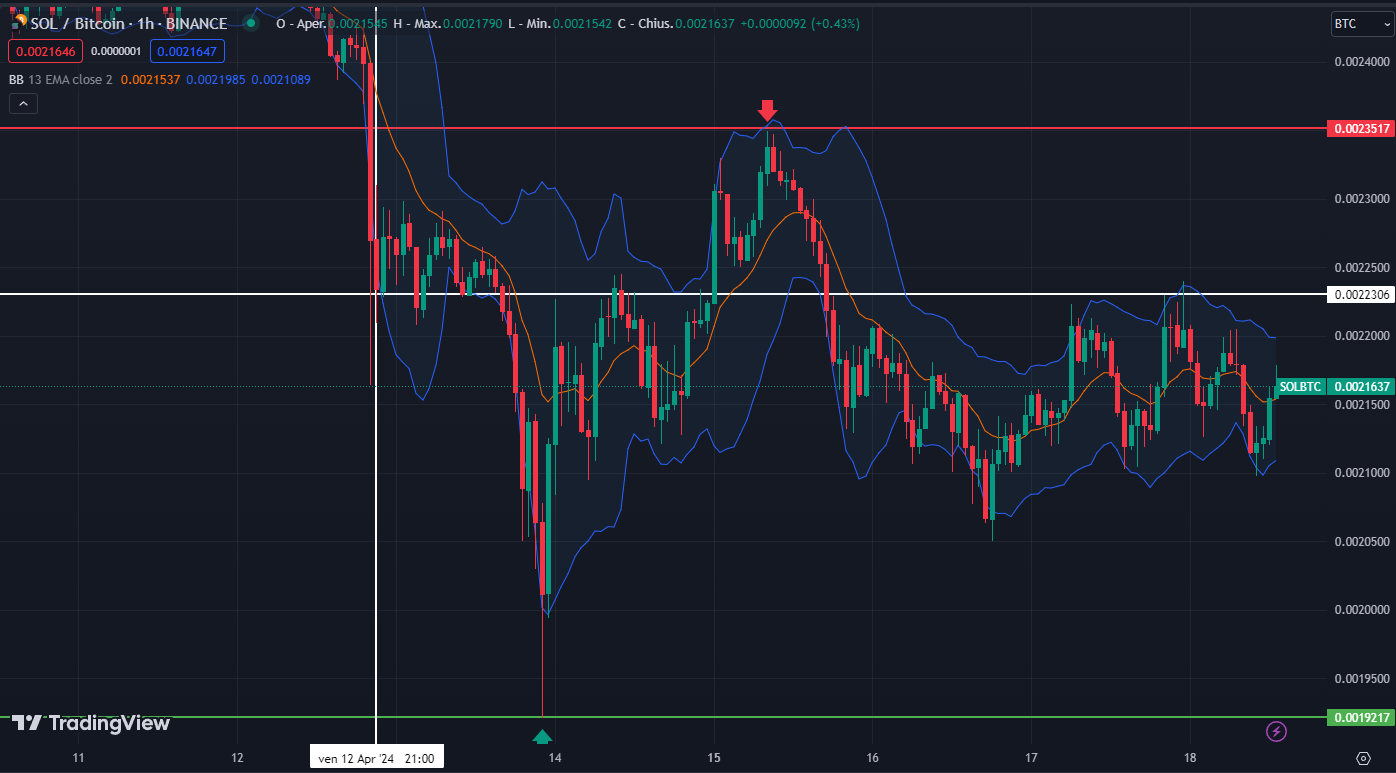Click date label 15 on time axis
The image size is (1396, 773).
(714, 757)
